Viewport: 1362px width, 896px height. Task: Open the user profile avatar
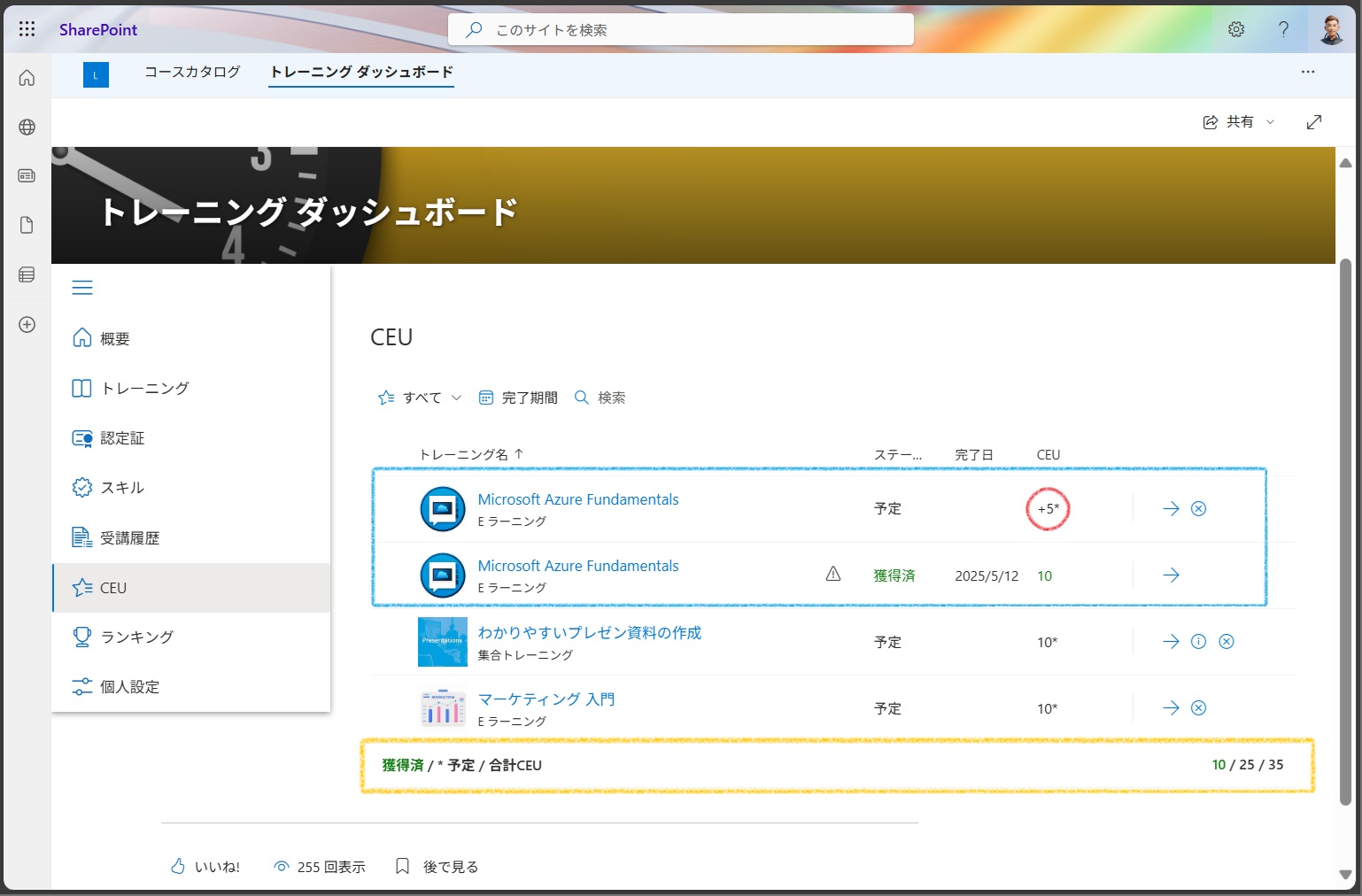(x=1332, y=29)
